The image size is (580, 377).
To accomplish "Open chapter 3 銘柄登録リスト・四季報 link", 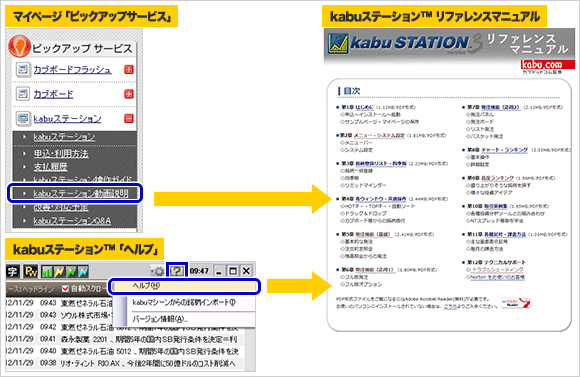I will pos(381,164).
